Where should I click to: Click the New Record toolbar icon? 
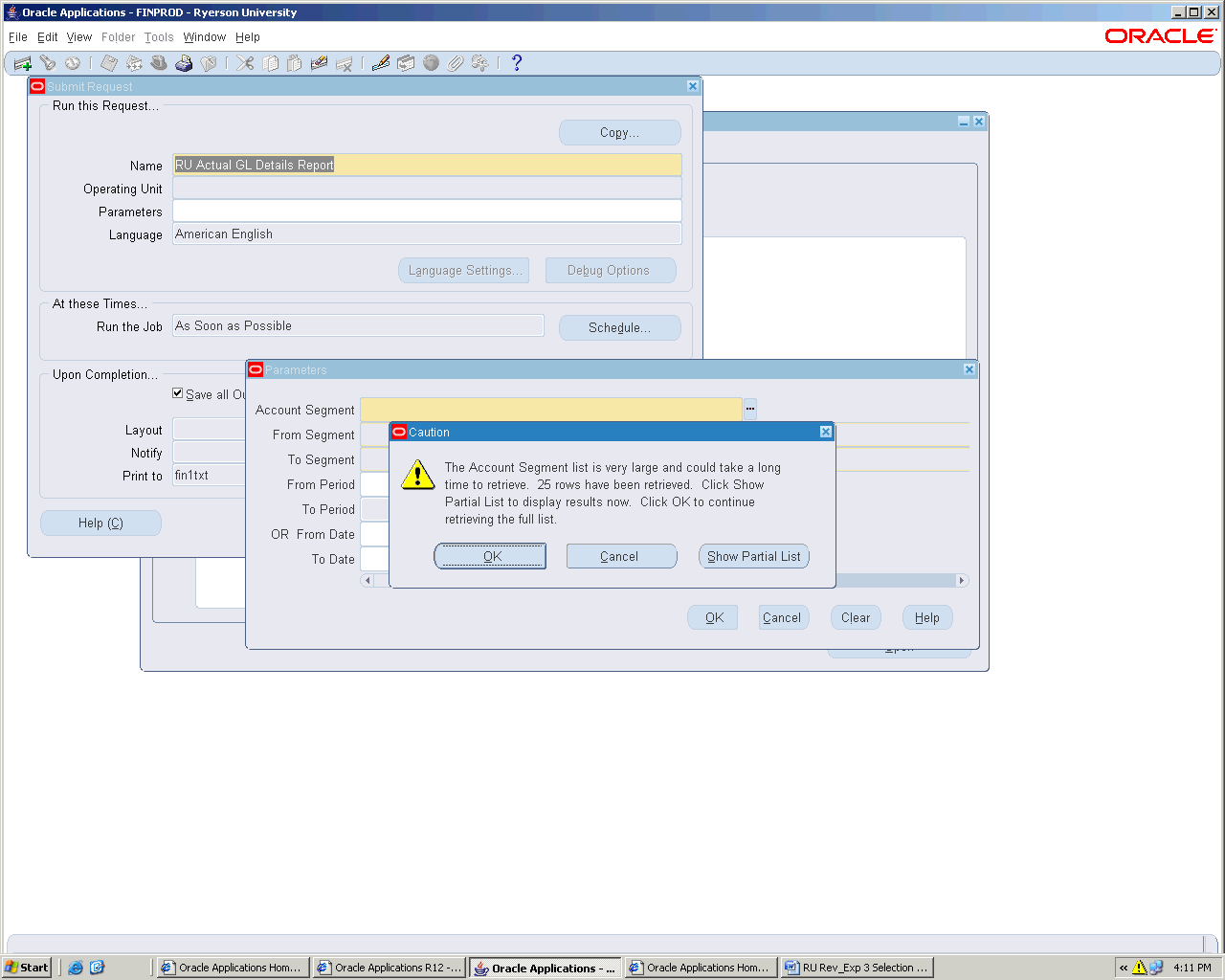23,63
